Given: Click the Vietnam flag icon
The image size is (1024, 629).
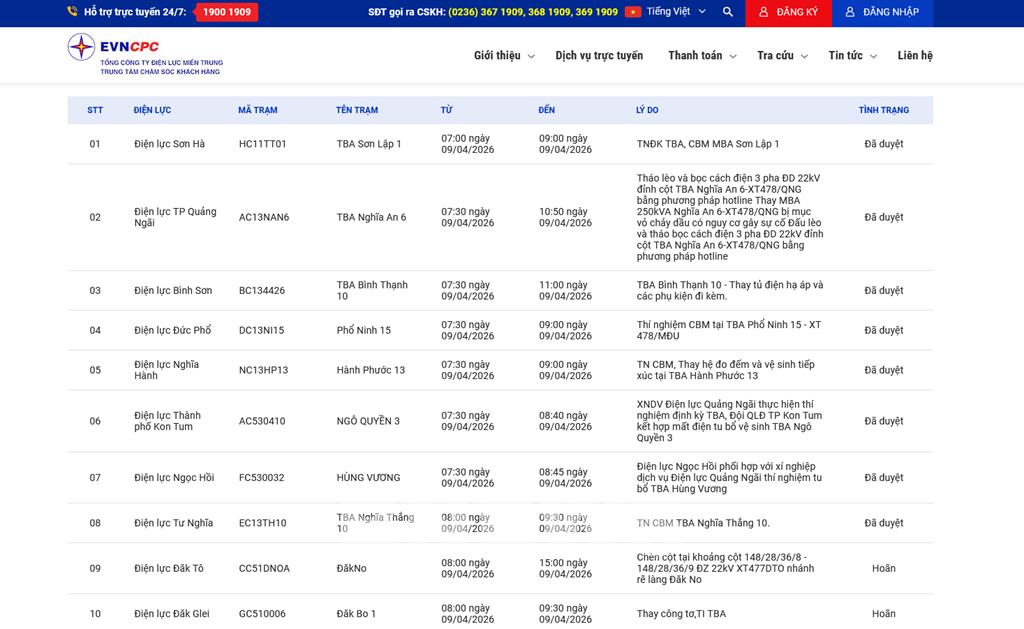Looking at the screenshot, I should tap(633, 12).
